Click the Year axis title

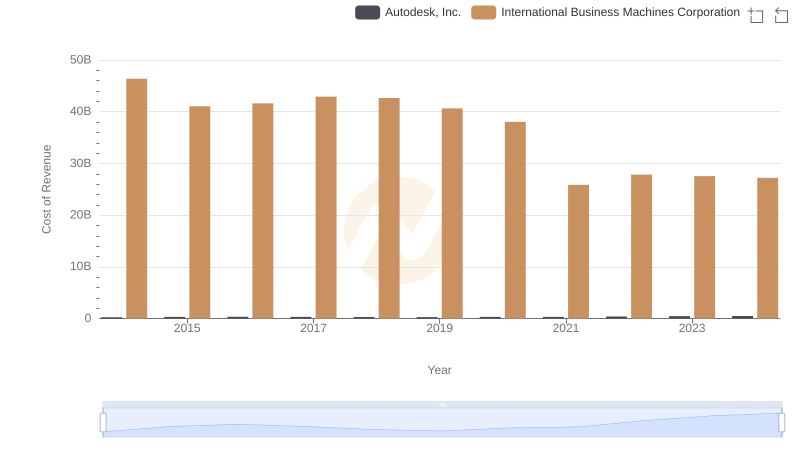(439, 370)
